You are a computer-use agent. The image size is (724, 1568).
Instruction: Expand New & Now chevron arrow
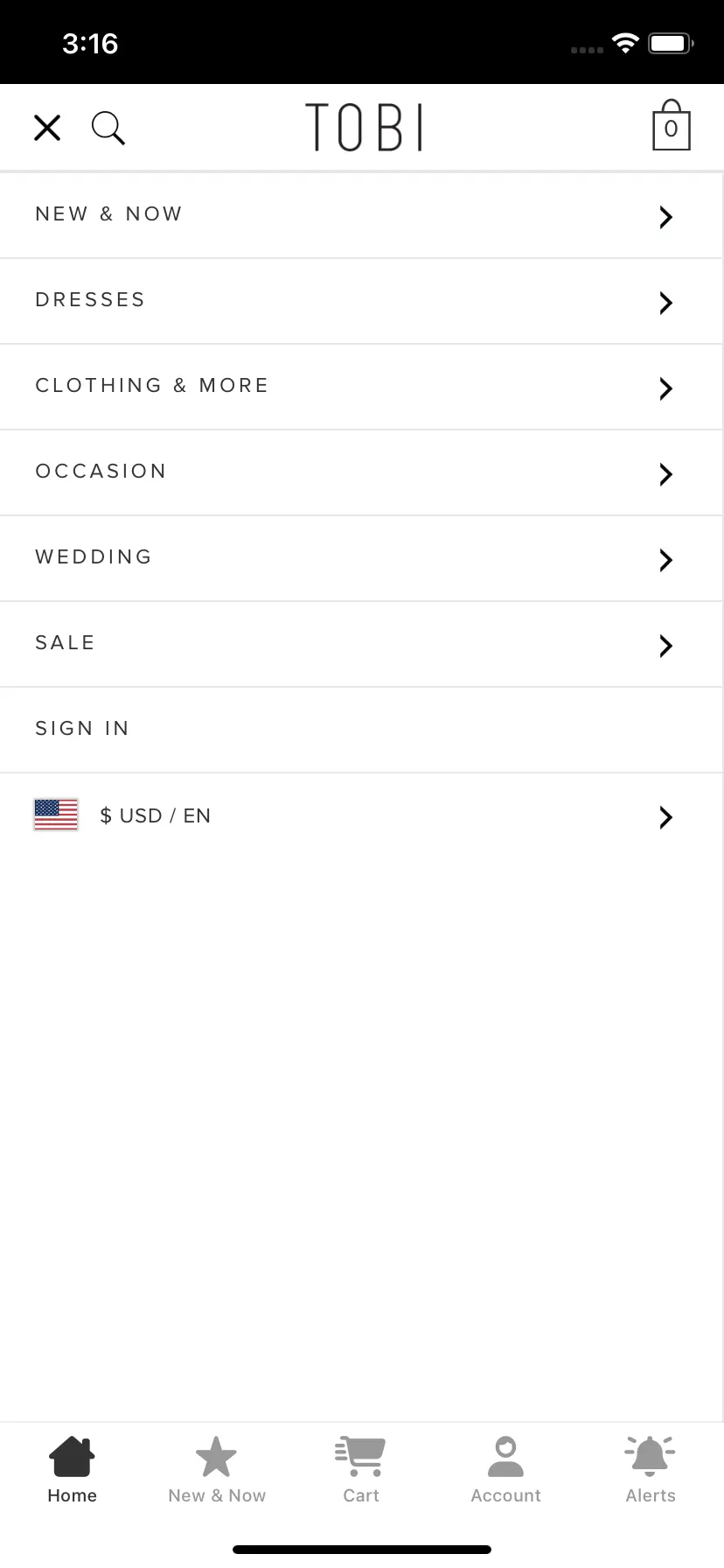point(666,216)
